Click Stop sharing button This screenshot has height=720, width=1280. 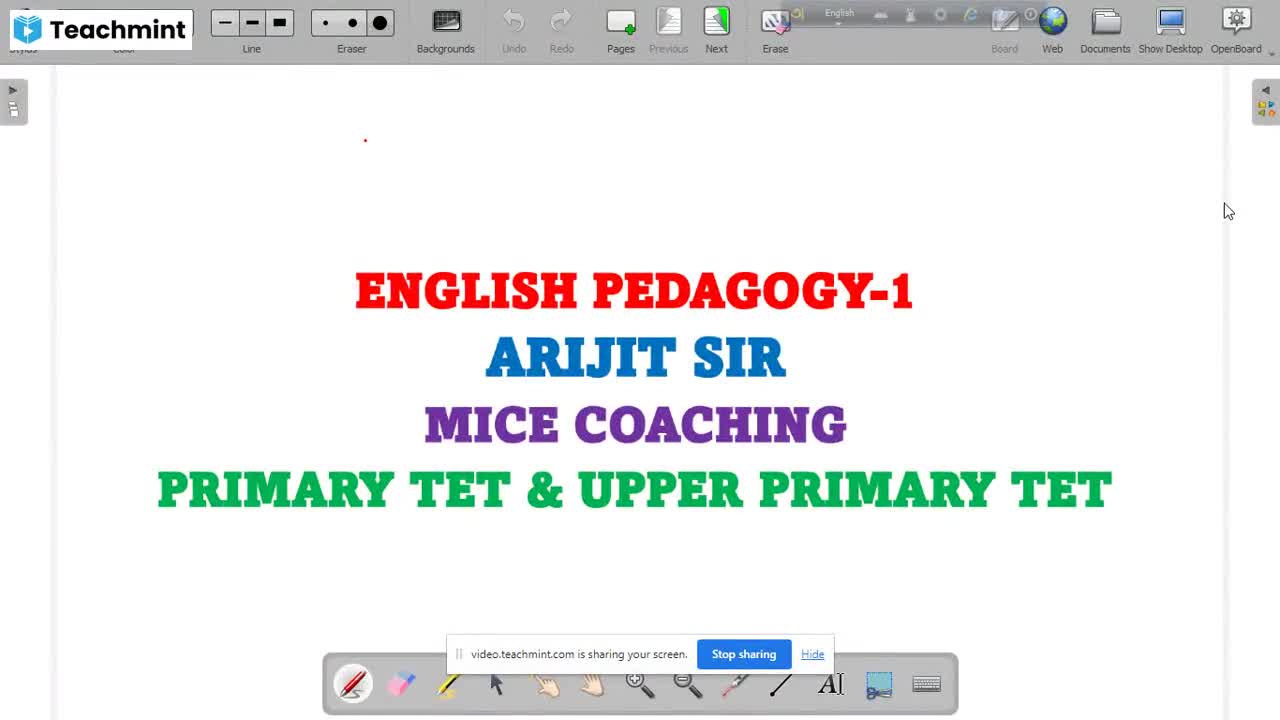(x=744, y=654)
